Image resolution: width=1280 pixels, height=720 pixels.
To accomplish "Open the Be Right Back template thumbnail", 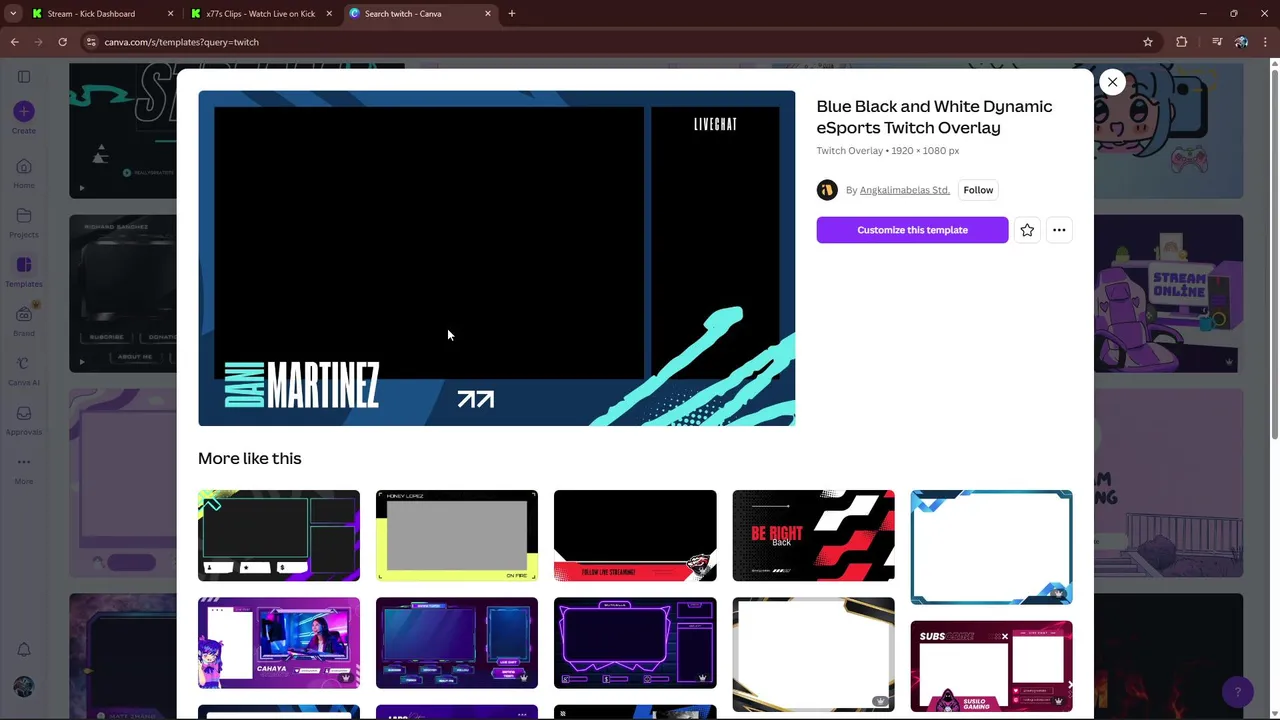I will coord(813,535).
